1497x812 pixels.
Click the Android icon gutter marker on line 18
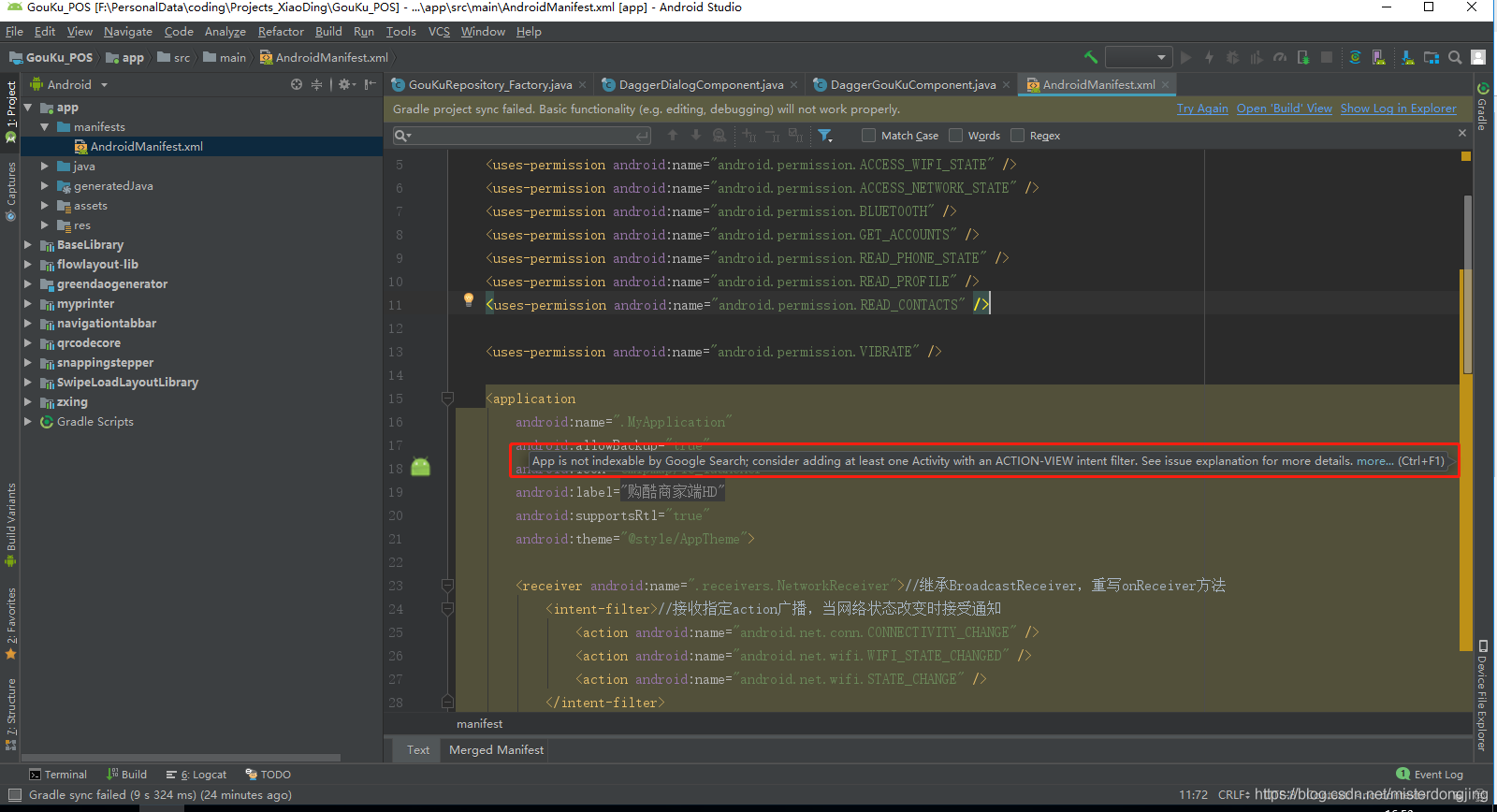421,466
